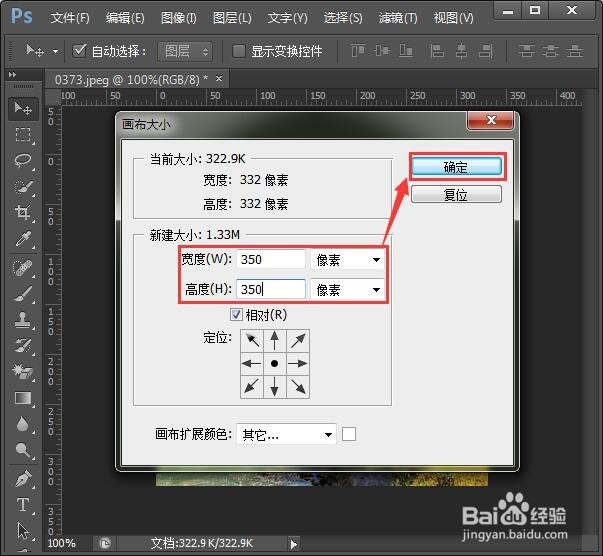The image size is (603, 556).
Task: Open the 滤镜(T) menu
Action: pos(398,18)
